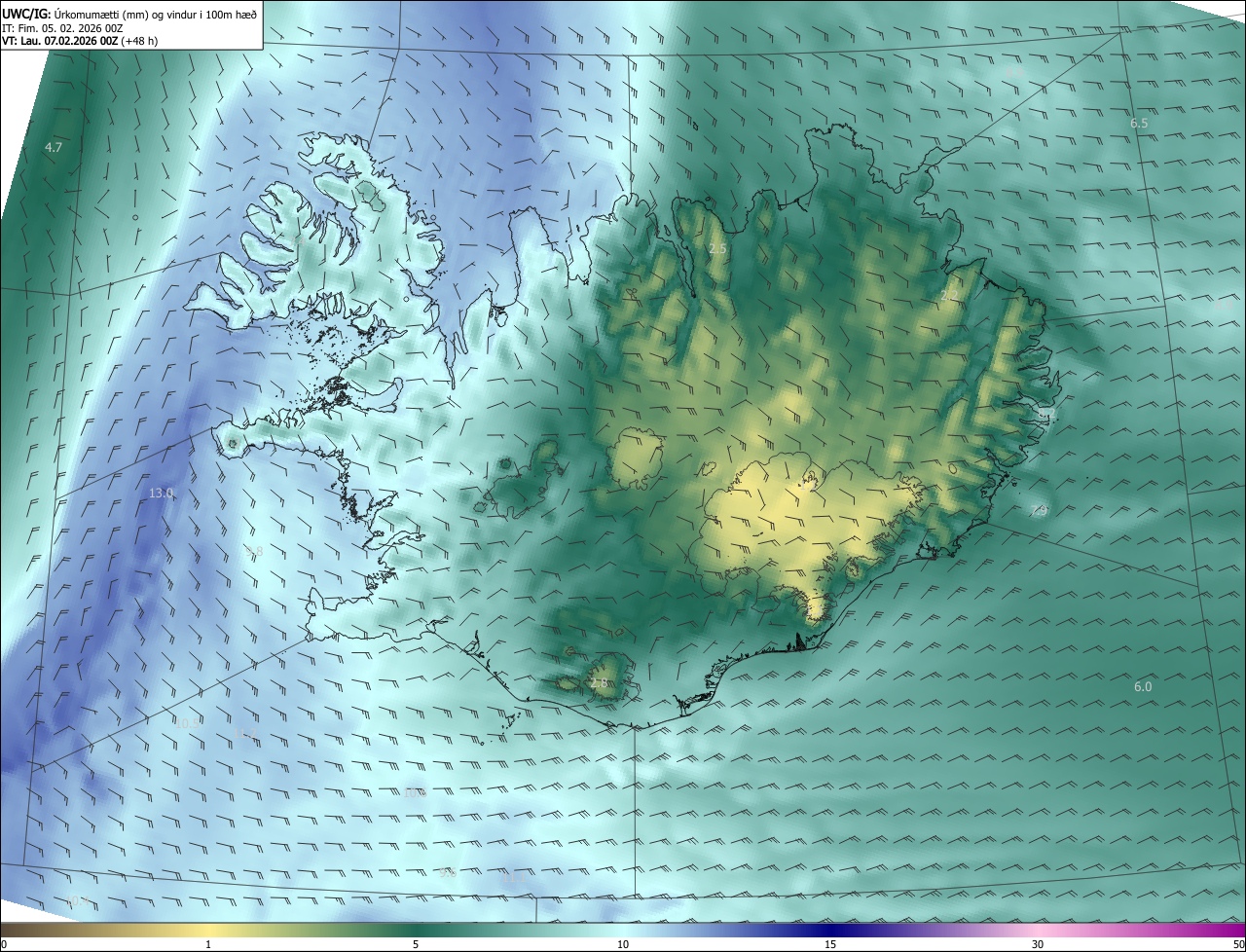Click the 10 tick on the color scale
This screenshot has width=1246, height=952.
click(x=623, y=944)
